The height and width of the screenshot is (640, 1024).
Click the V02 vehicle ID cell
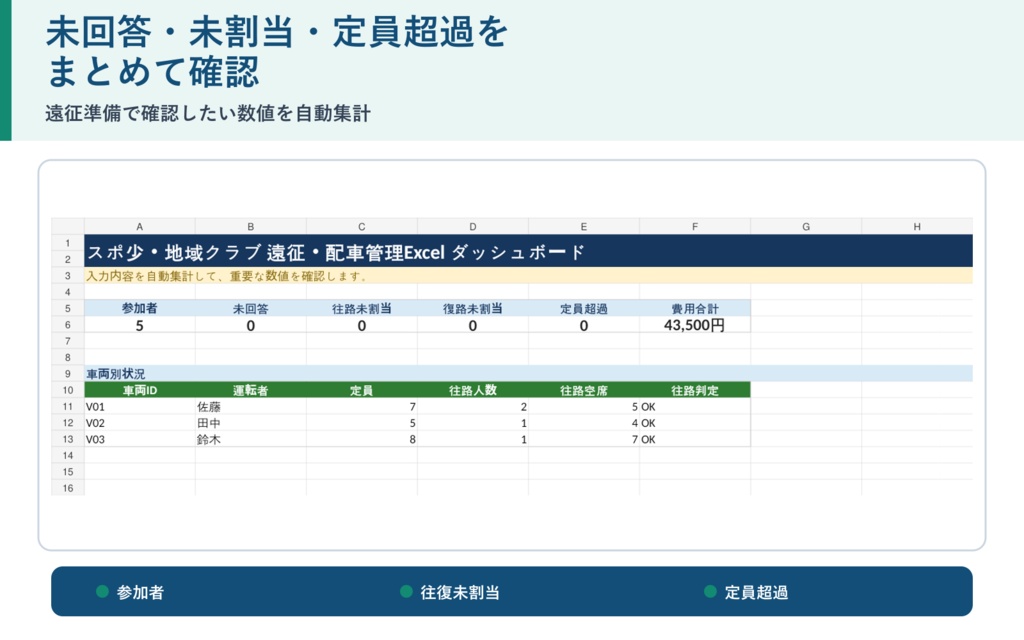[140, 423]
